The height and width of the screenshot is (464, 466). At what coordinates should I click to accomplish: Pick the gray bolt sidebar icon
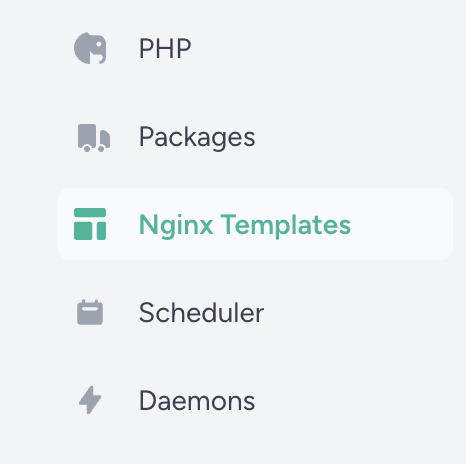coord(90,400)
